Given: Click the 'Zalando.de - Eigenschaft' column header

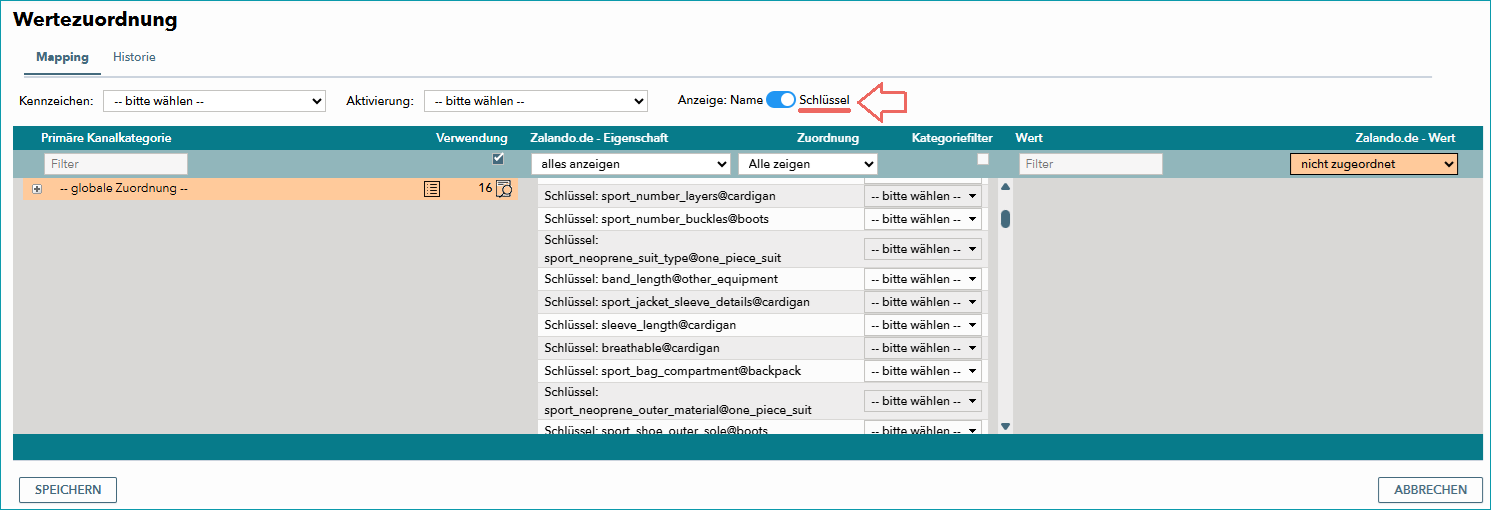Looking at the screenshot, I should (599, 138).
